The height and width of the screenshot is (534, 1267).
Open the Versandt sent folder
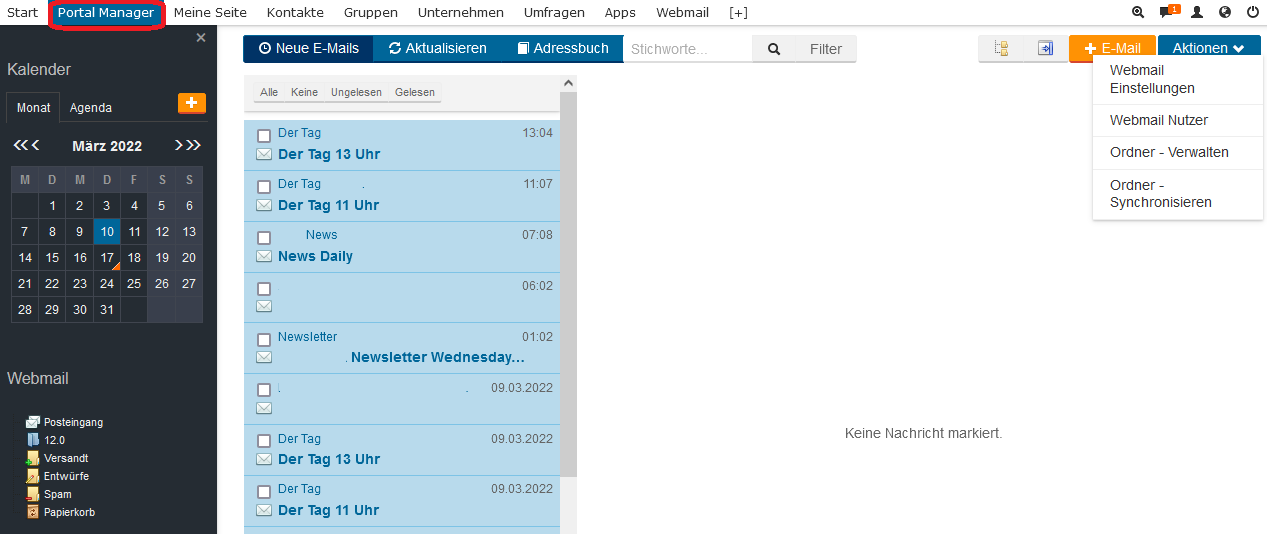57,458
